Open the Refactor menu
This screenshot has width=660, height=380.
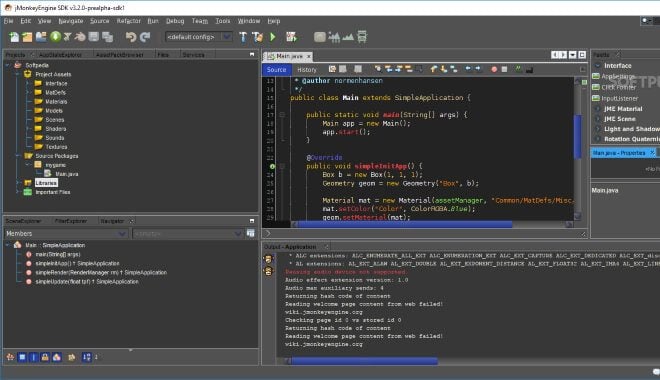coord(128,21)
